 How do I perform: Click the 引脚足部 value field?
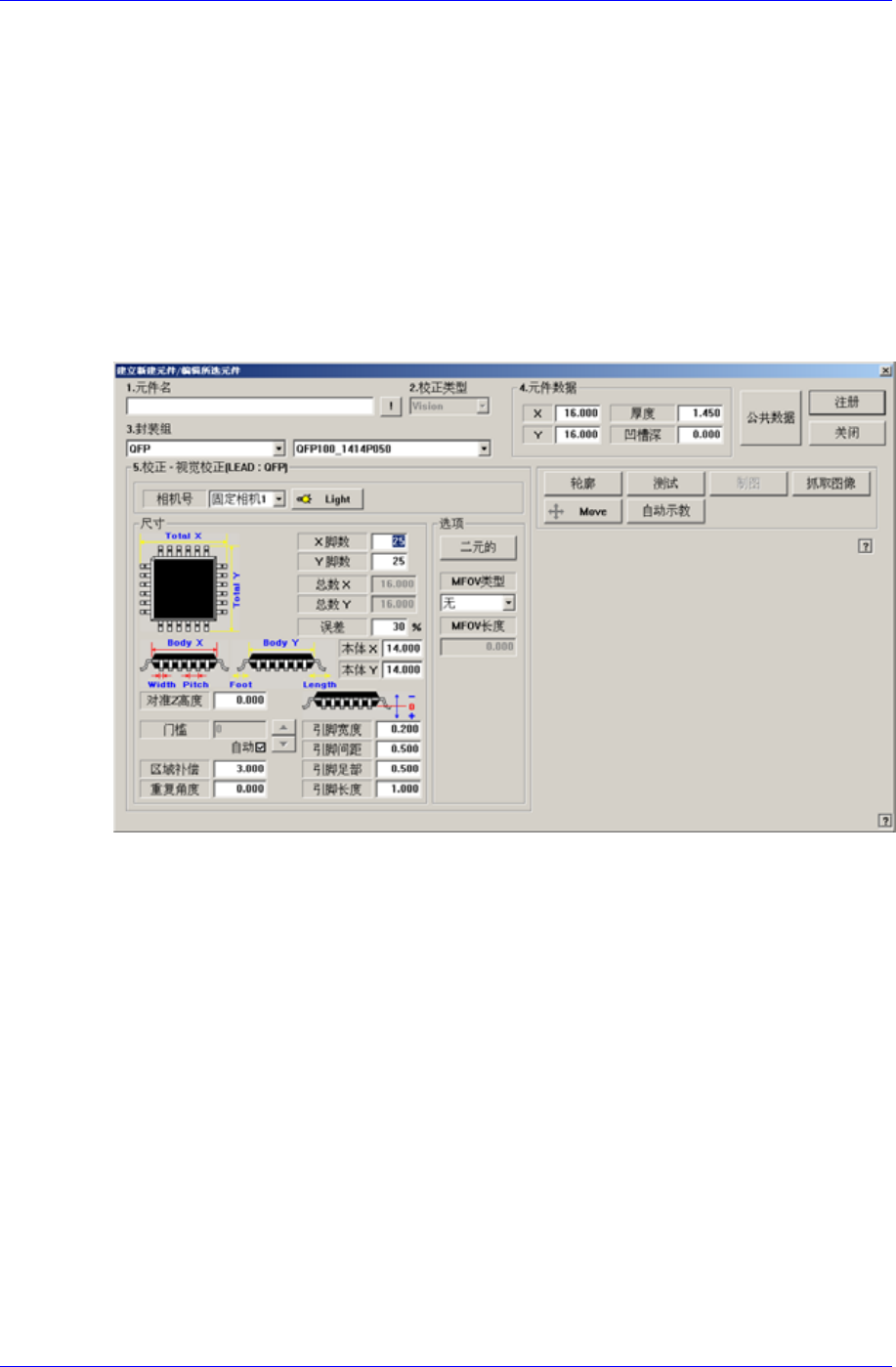pos(400,769)
